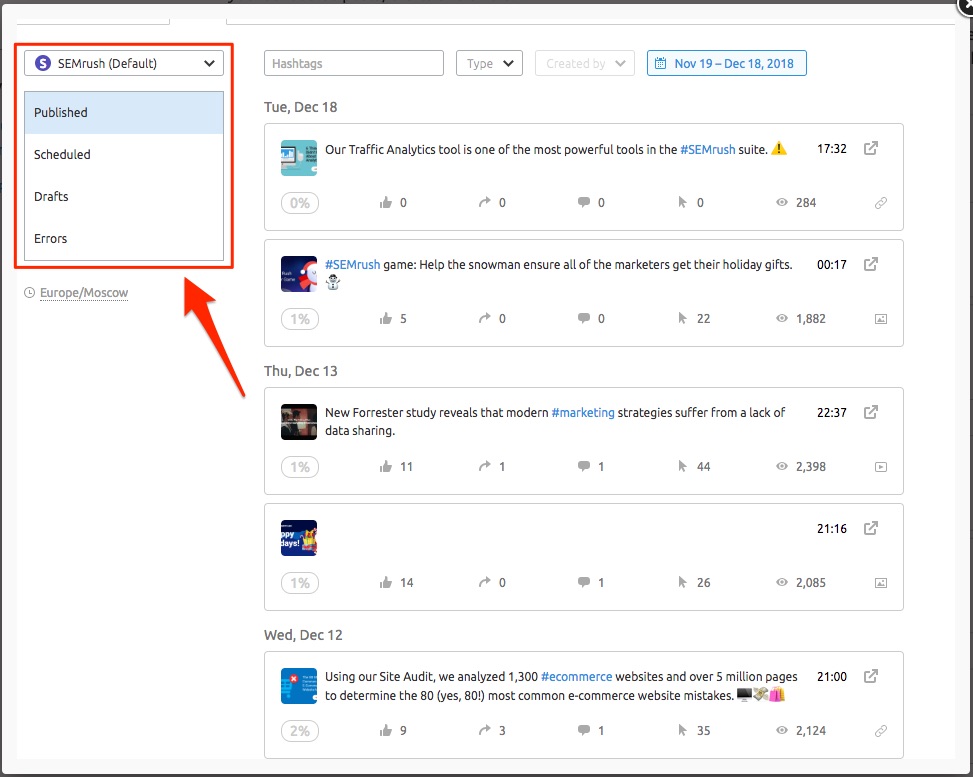This screenshot has width=973, height=777.
Task: Click the 22:37 post time
Action: (x=832, y=413)
